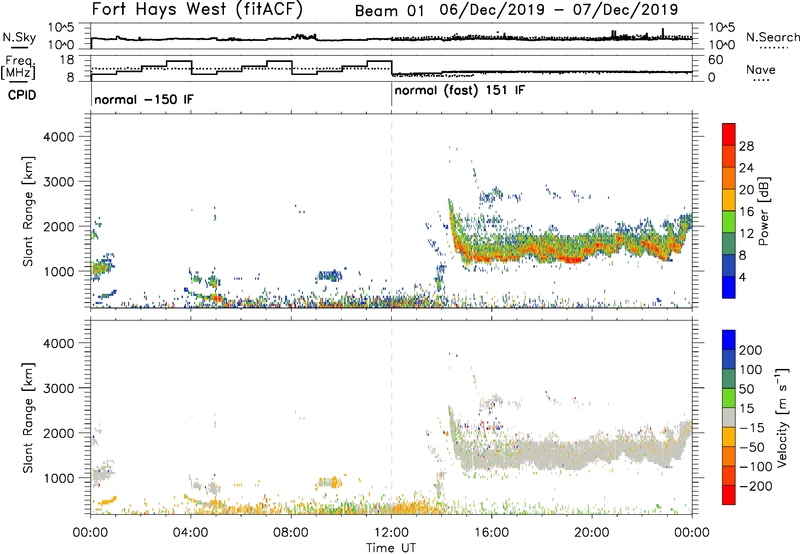Click the 'CPID' row label
Viewport: 800px width, 554px height.
click(22, 95)
